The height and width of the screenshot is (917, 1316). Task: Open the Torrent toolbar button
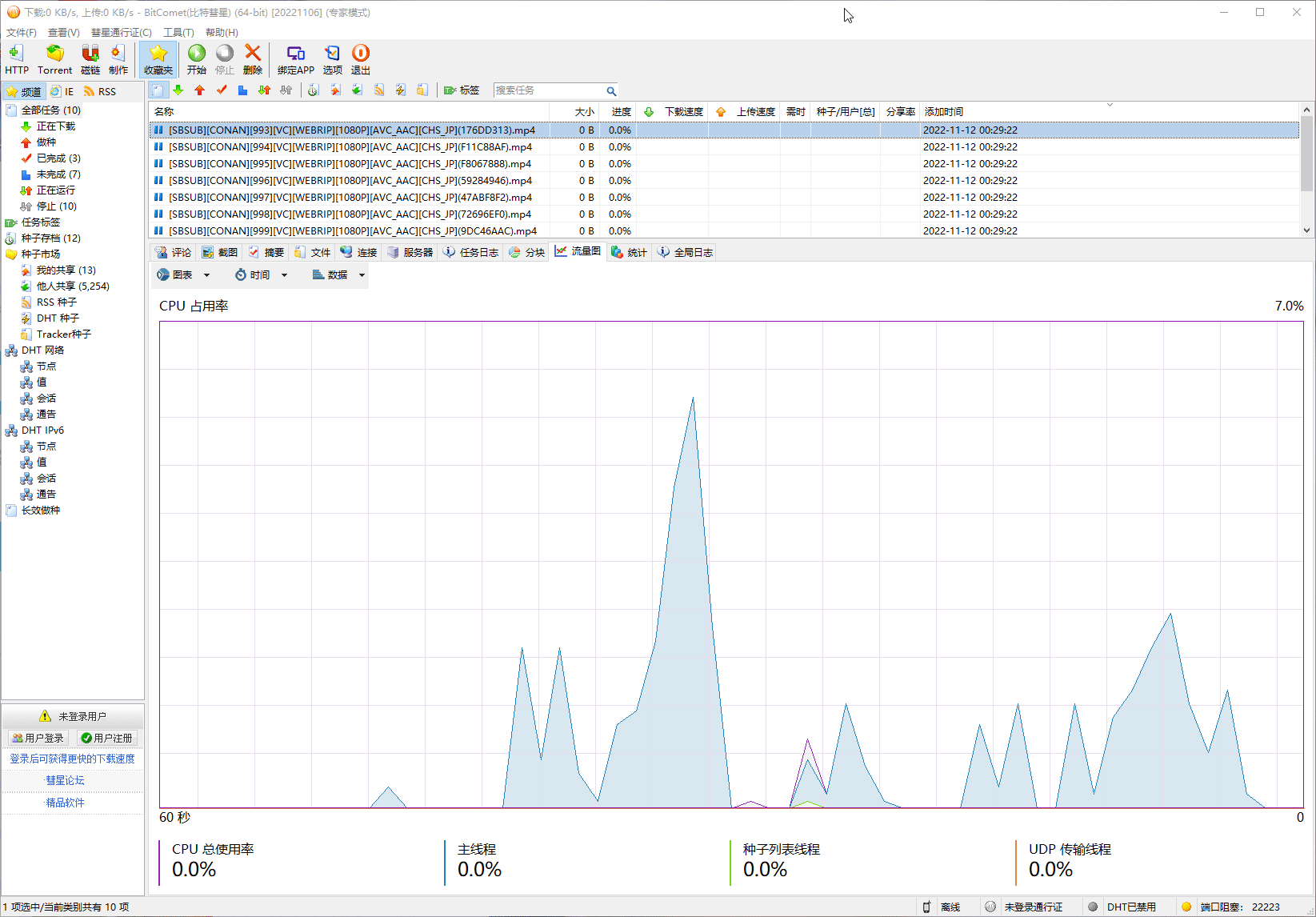coord(54,59)
